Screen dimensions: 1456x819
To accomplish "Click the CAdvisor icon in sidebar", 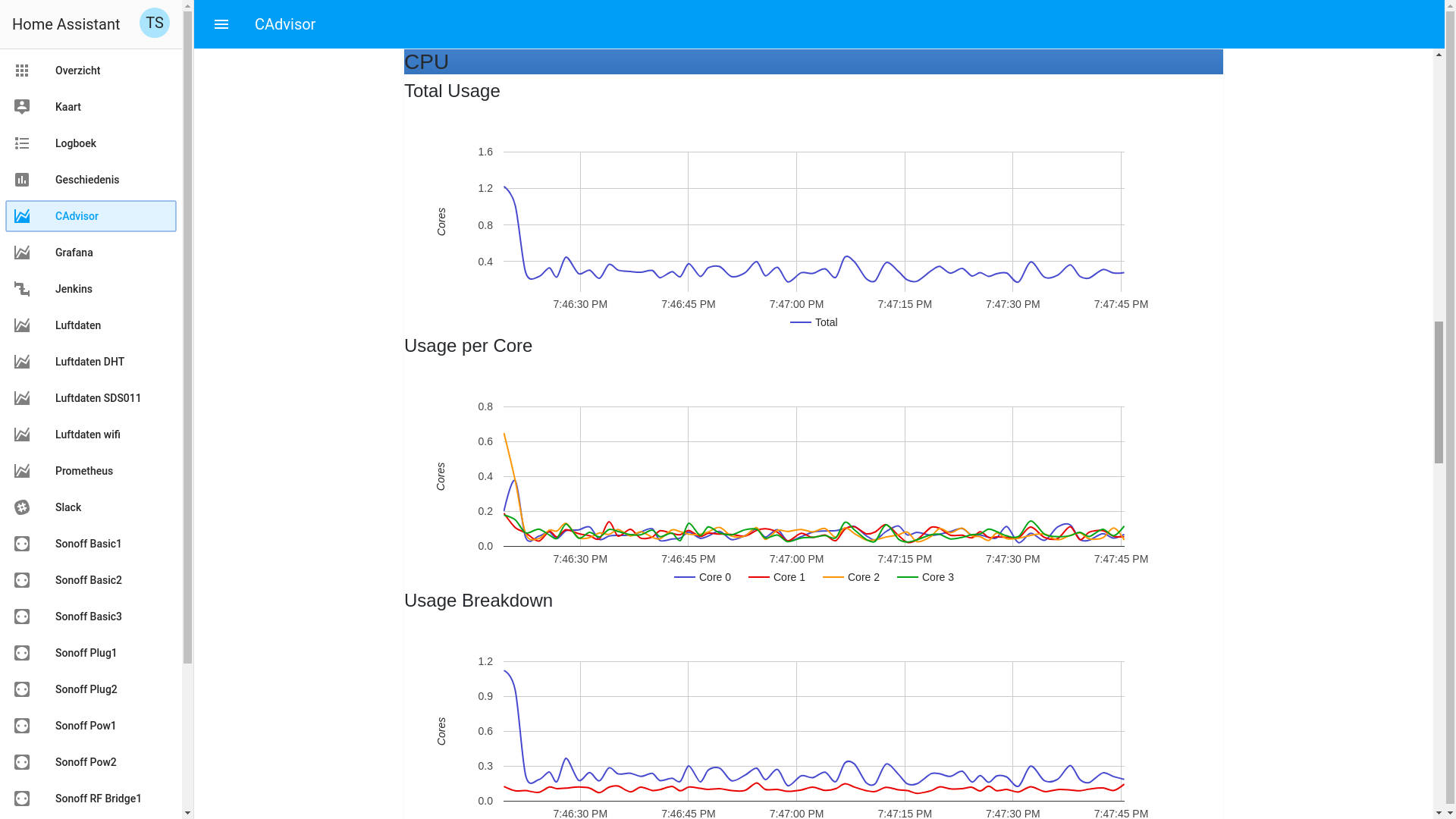I will [x=22, y=215].
